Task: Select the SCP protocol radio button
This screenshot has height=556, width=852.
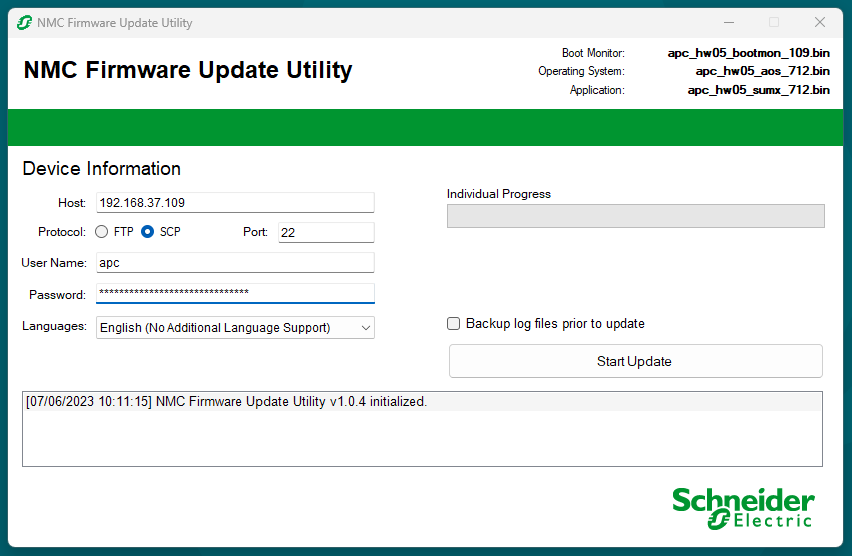Action: click(x=147, y=232)
